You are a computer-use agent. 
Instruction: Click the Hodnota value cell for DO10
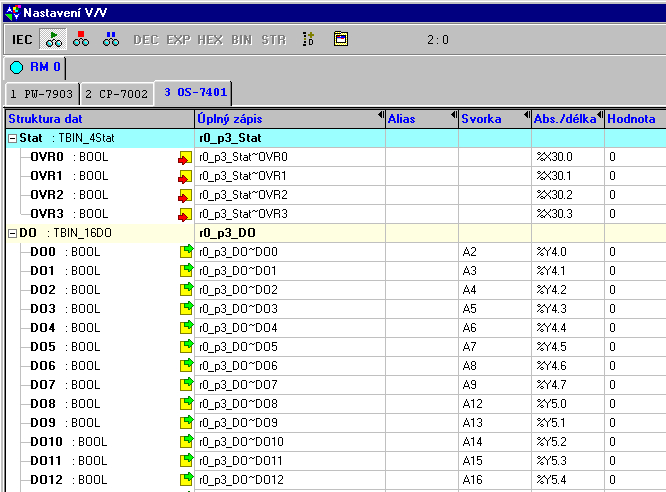click(x=635, y=442)
